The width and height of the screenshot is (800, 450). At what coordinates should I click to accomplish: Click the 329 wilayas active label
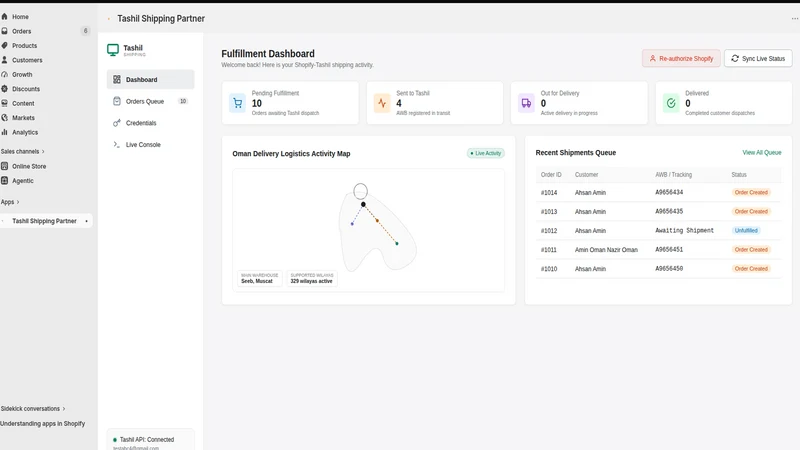point(312,279)
